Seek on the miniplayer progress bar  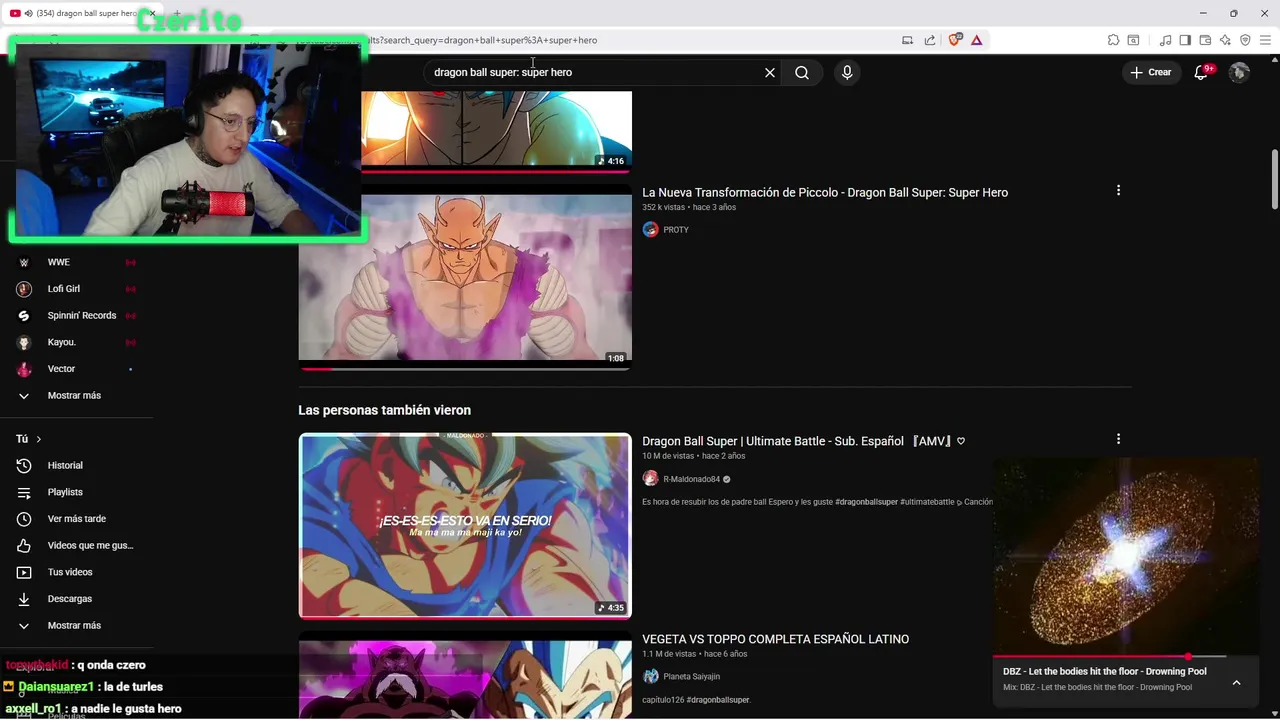pyautogui.click(x=1125, y=657)
